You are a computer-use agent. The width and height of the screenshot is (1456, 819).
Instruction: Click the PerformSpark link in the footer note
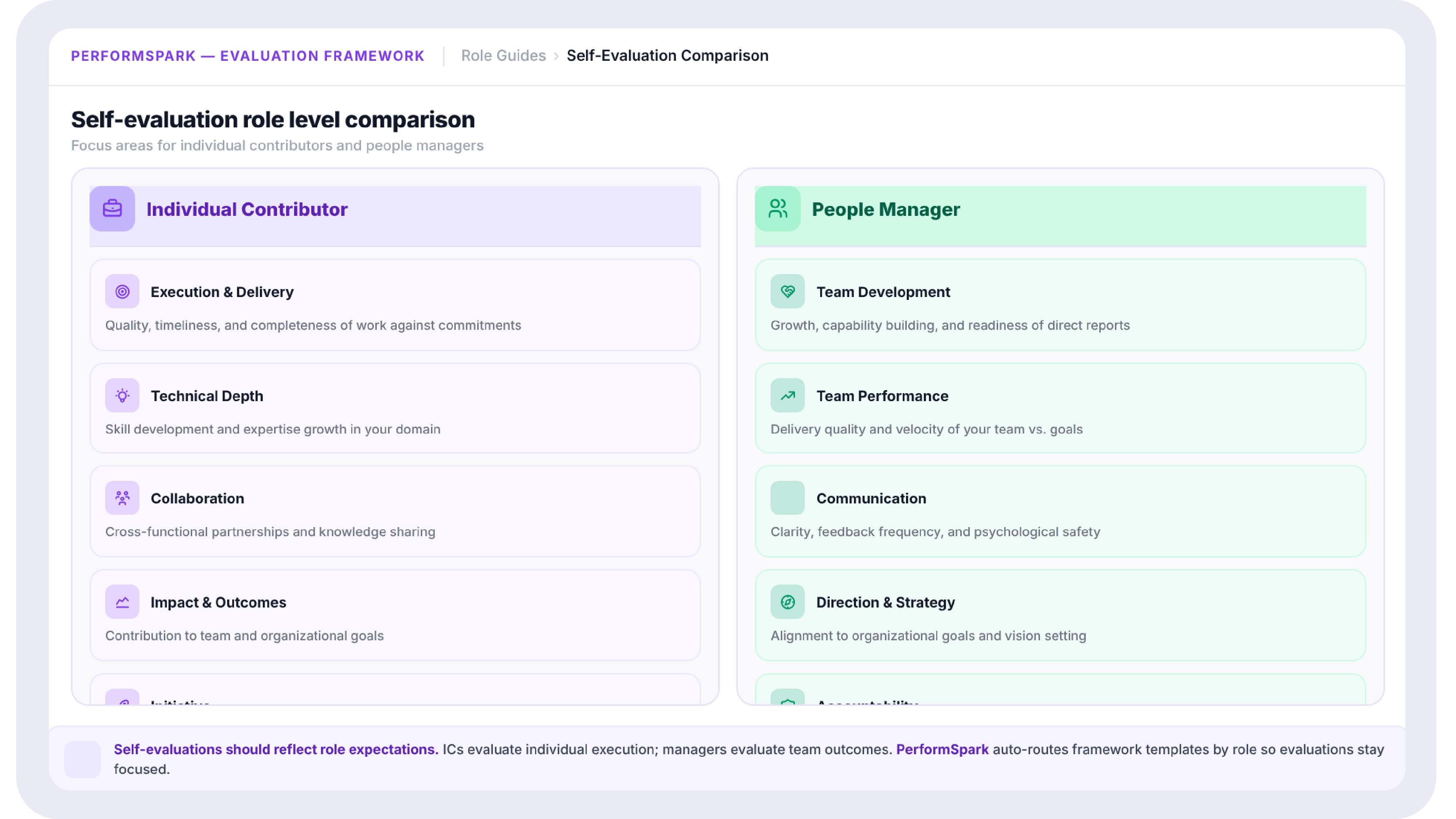point(942,749)
